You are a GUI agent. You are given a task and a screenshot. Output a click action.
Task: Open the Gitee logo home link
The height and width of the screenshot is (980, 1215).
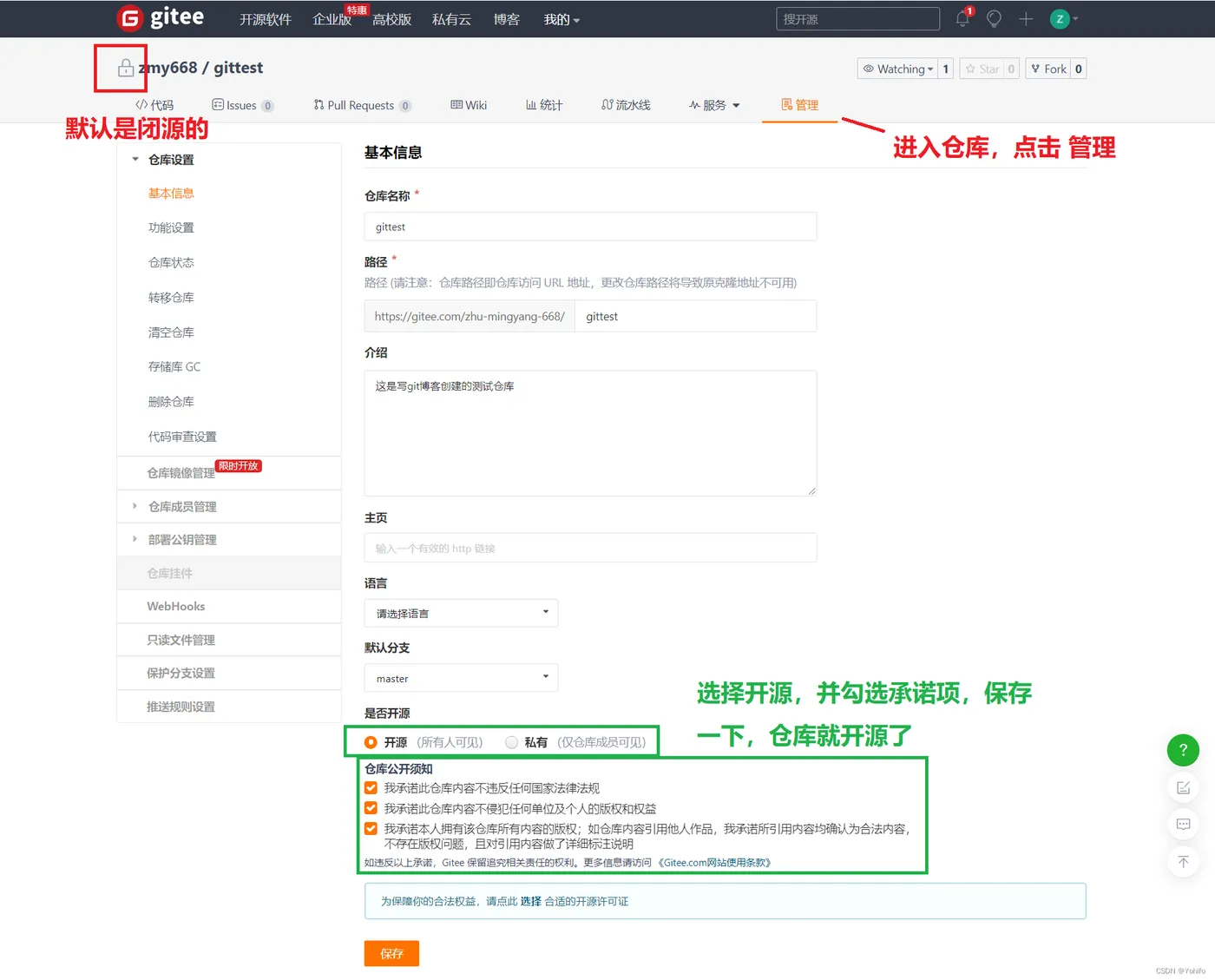click(161, 17)
